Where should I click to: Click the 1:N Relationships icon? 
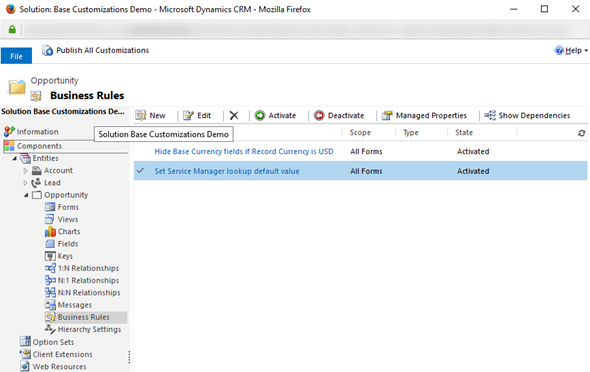click(50, 268)
